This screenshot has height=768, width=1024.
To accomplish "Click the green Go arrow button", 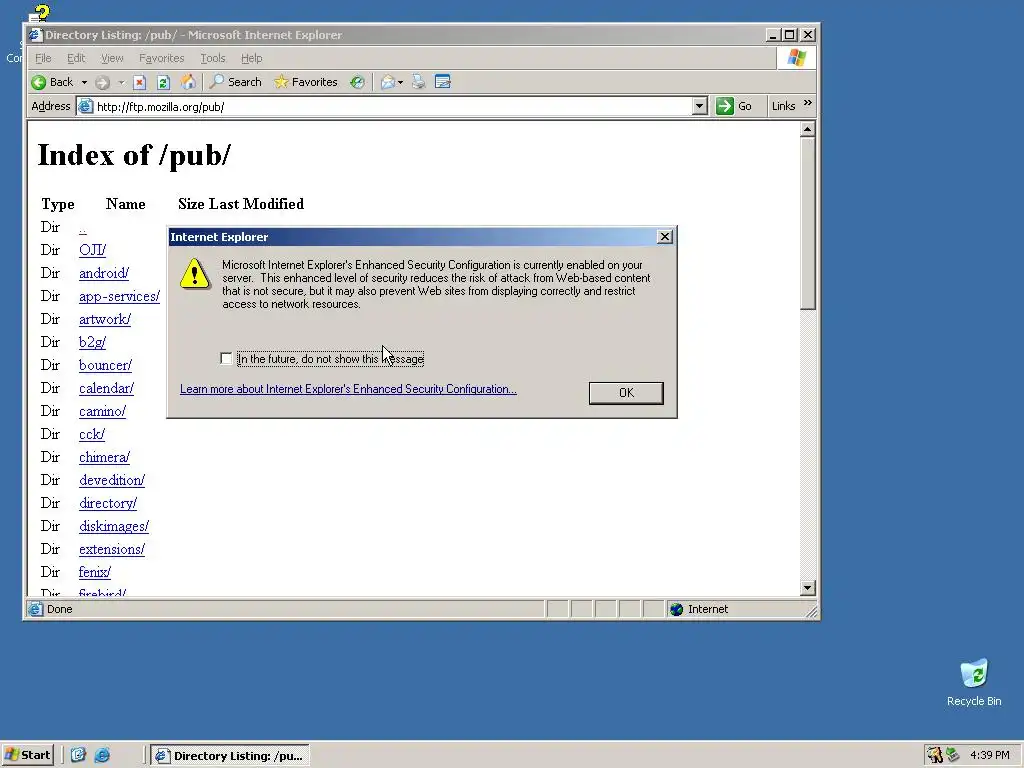I will [x=725, y=106].
